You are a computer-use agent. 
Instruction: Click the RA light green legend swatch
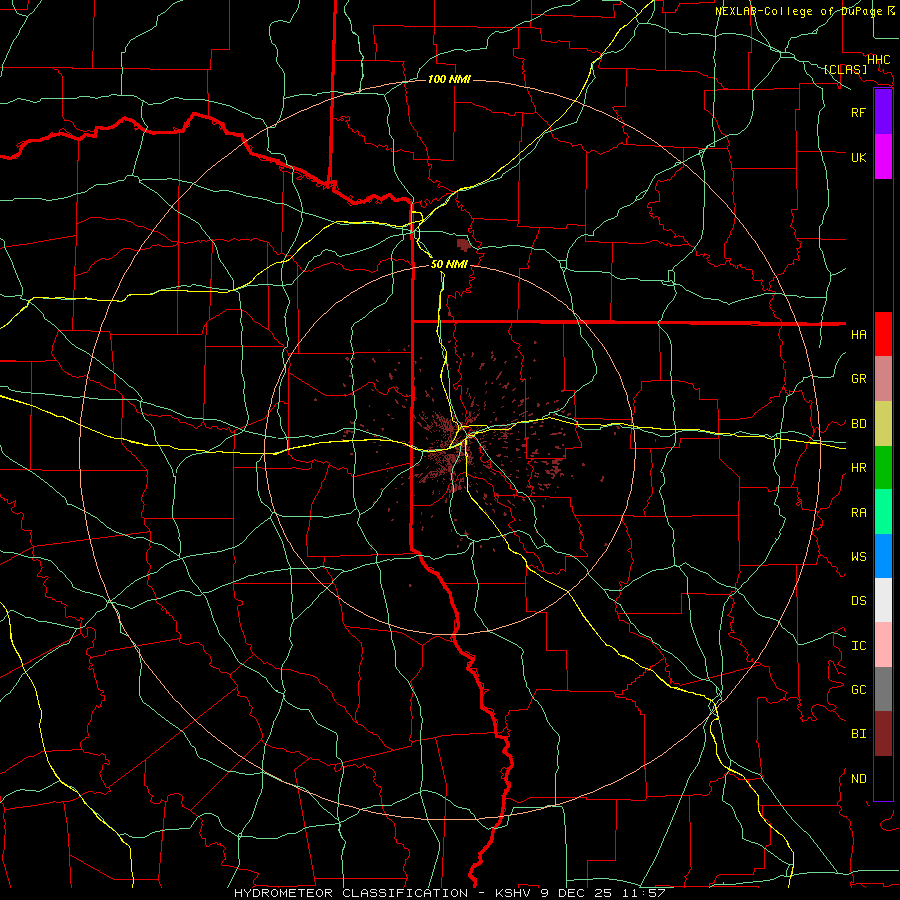pyautogui.click(x=883, y=512)
